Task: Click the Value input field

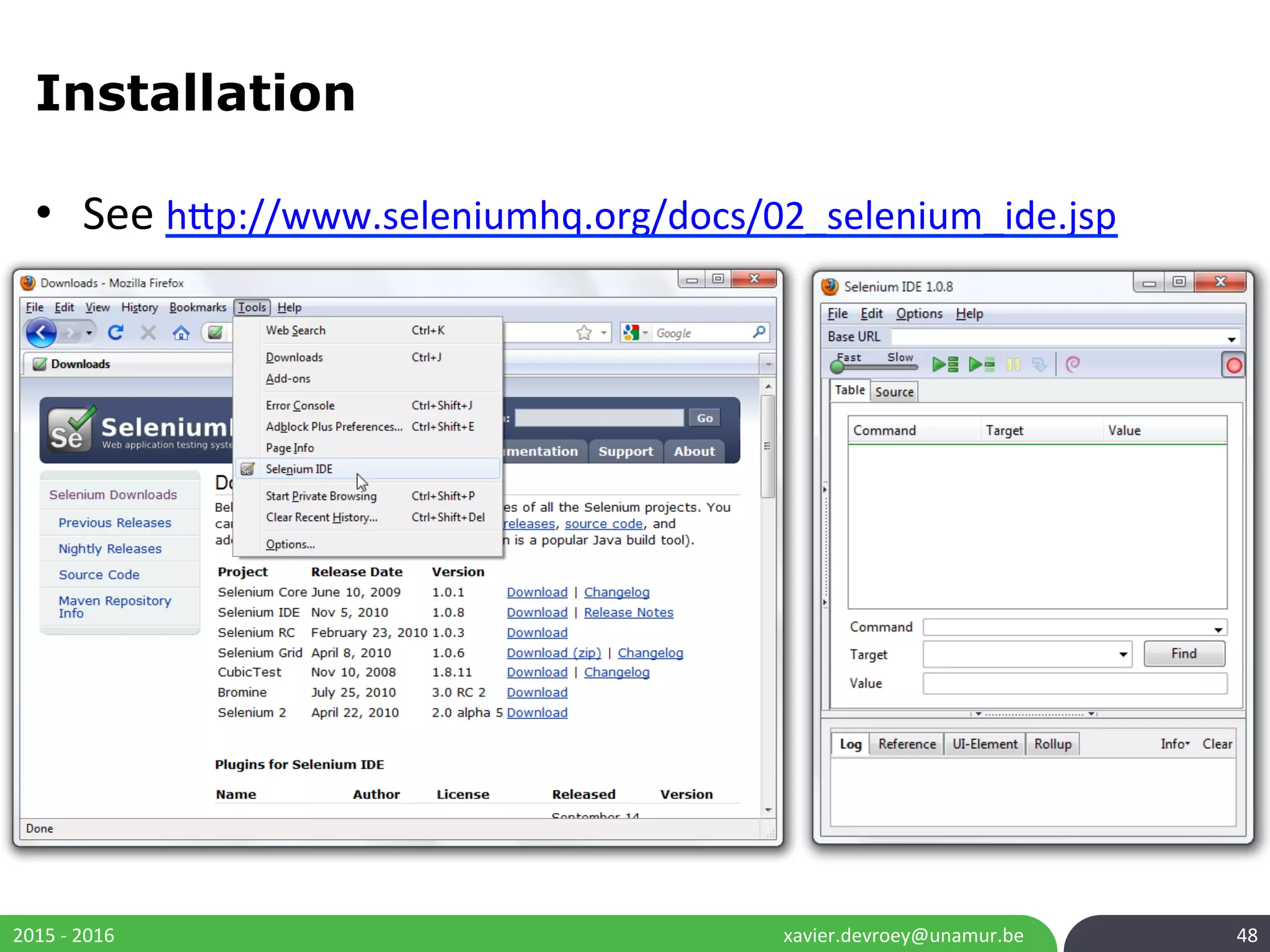Action: (x=1074, y=683)
